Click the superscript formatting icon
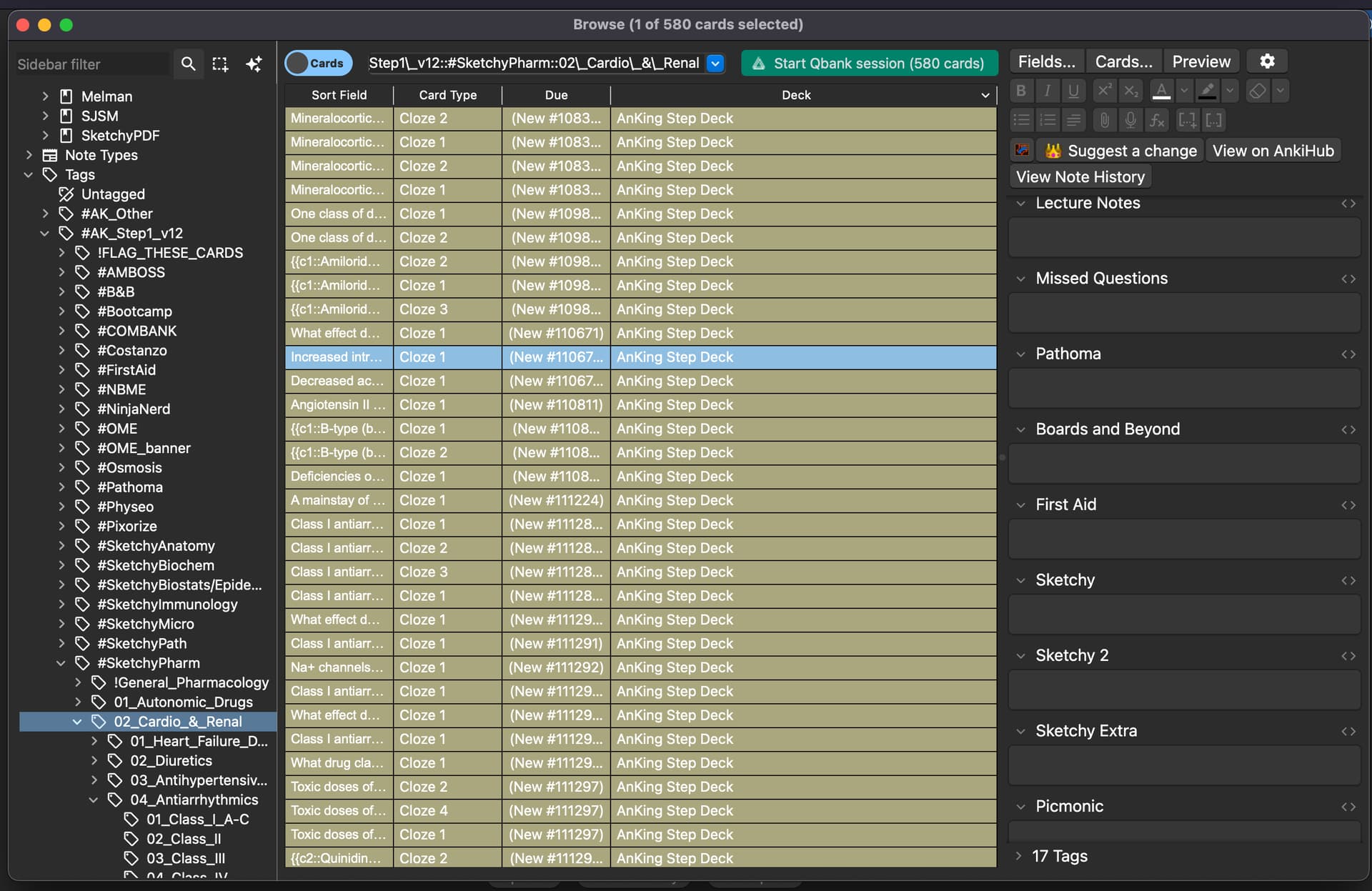 coord(1104,91)
